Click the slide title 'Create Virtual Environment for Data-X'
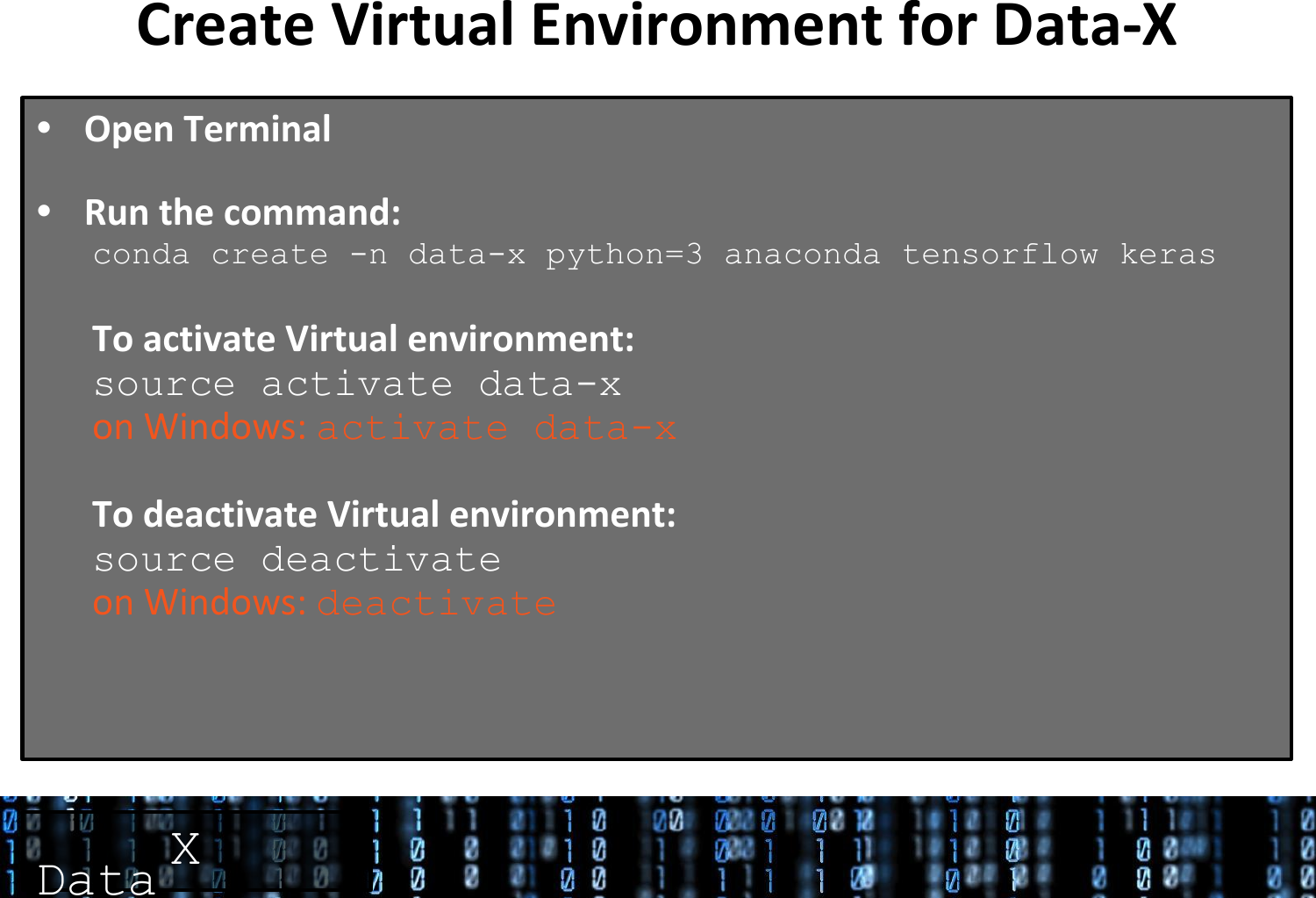This screenshot has width=1316, height=898. click(656, 25)
